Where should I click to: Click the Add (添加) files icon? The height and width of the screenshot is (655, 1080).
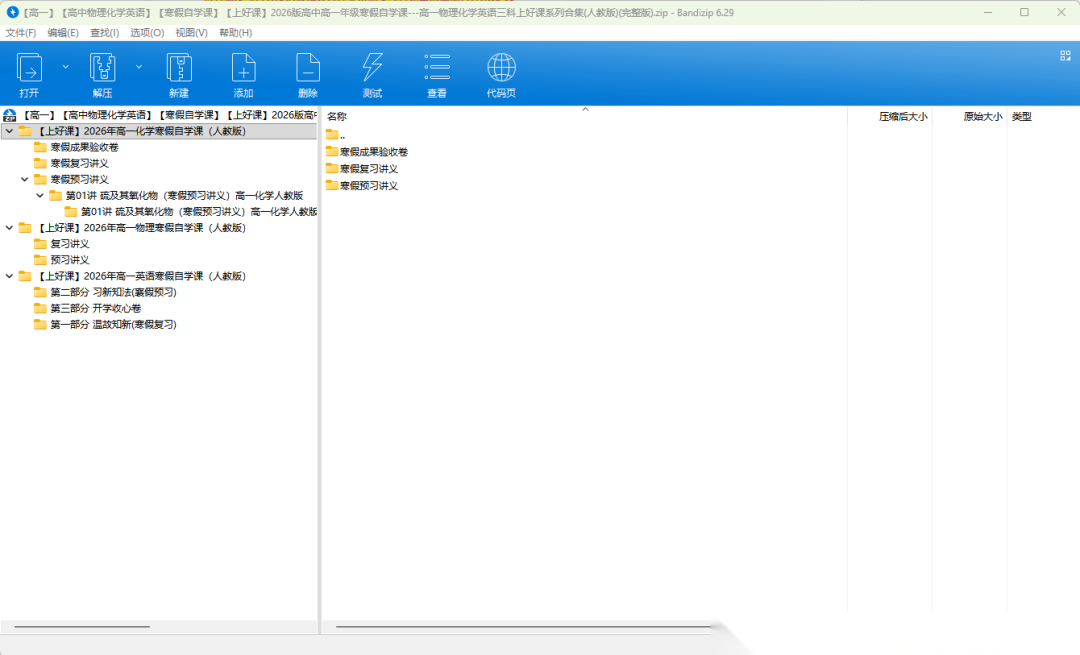click(243, 68)
